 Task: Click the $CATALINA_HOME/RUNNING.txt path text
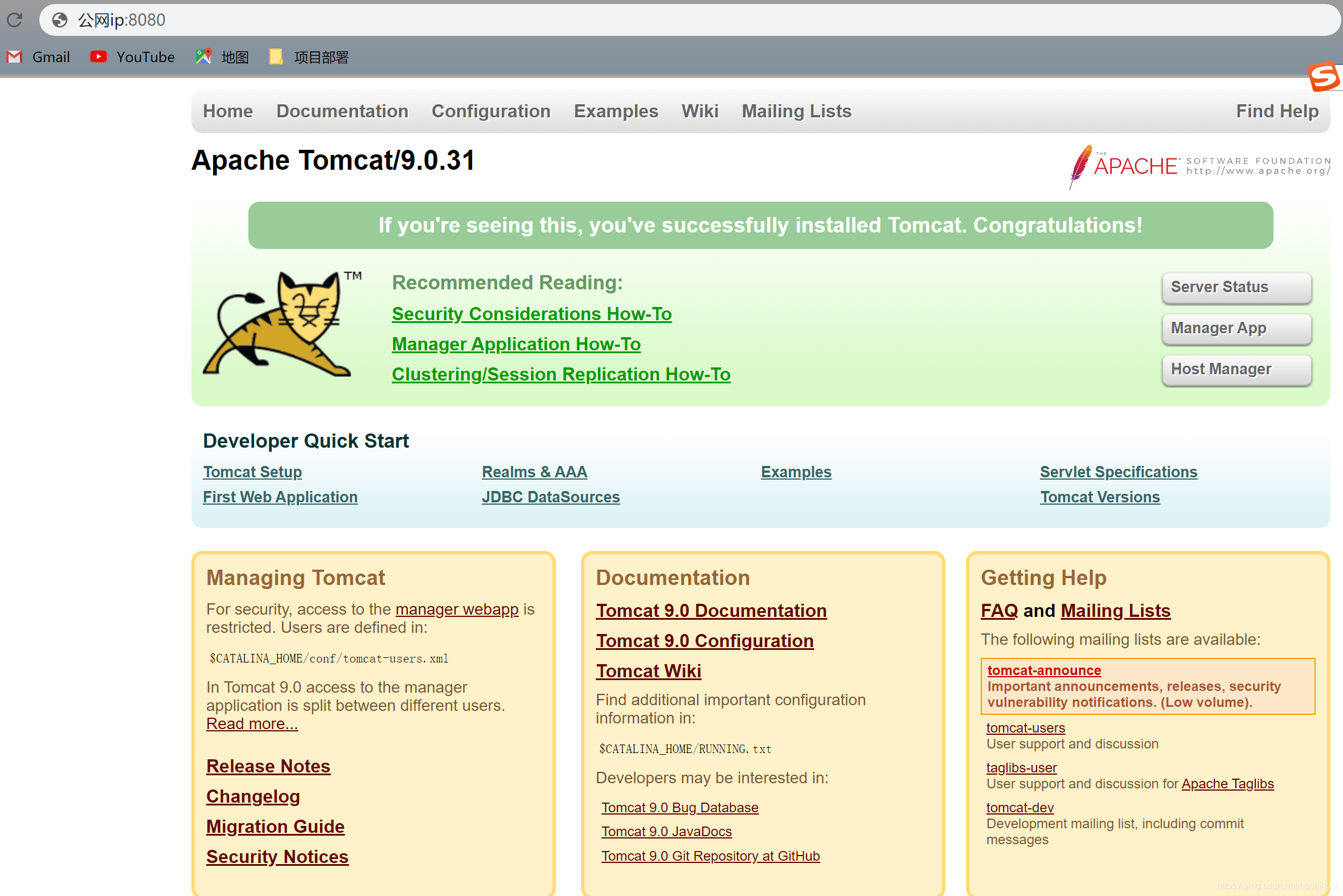[x=685, y=749]
